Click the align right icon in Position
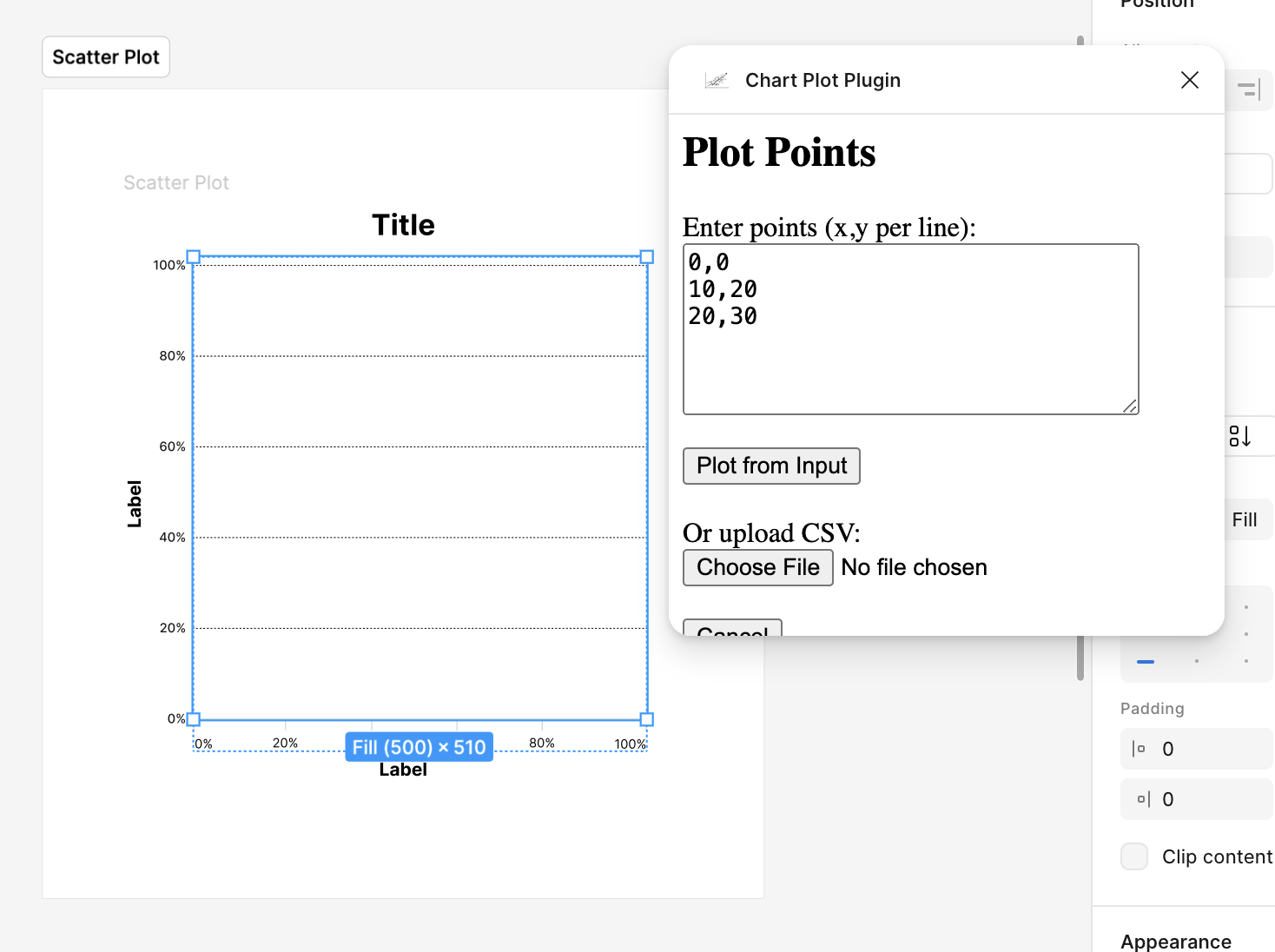This screenshot has height=952, width=1275. pyautogui.click(x=1249, y=89)
